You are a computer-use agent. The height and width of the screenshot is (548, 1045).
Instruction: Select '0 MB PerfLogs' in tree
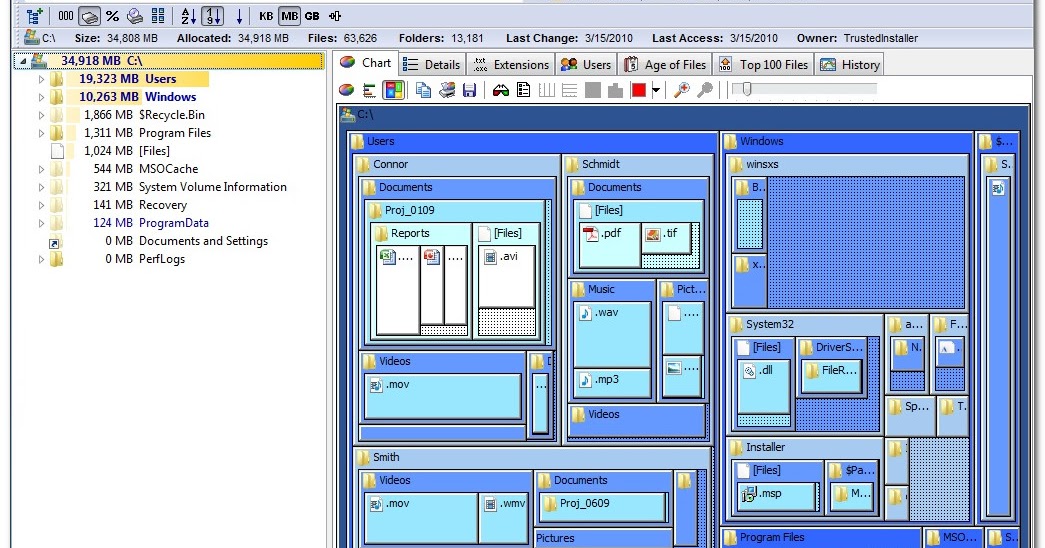(145, 259)
